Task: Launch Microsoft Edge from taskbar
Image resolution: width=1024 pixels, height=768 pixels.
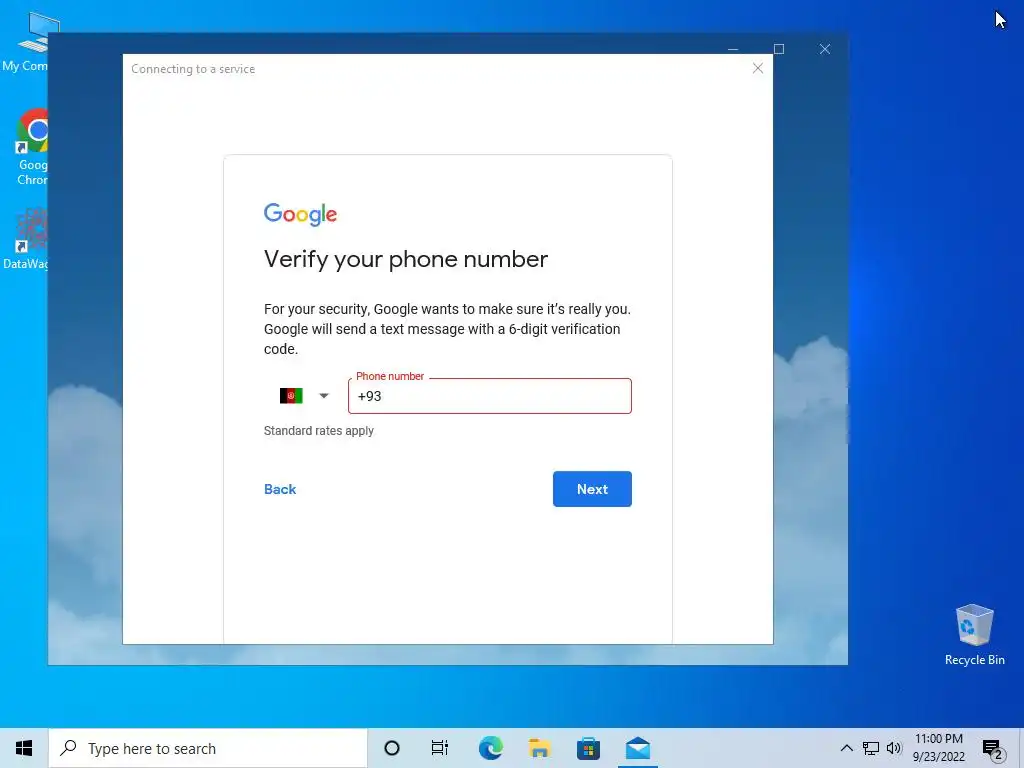Action: [x=490, y=748]
